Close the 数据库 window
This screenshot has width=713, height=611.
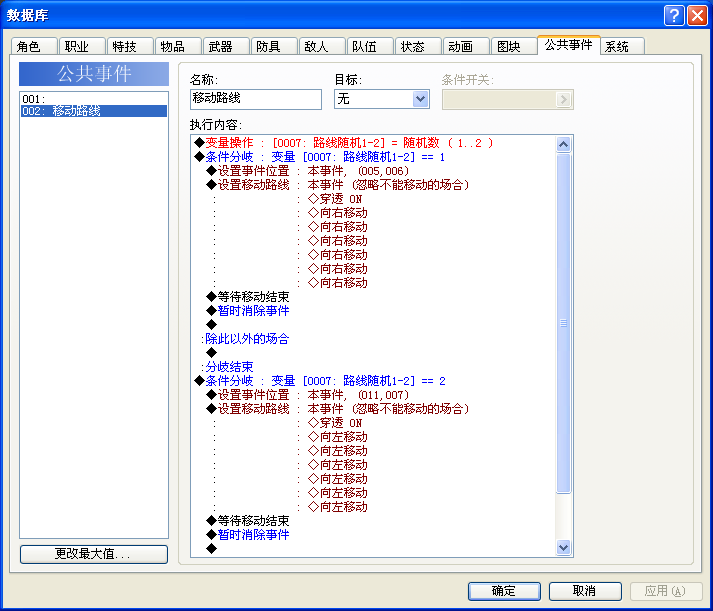(x=697, y=15)
